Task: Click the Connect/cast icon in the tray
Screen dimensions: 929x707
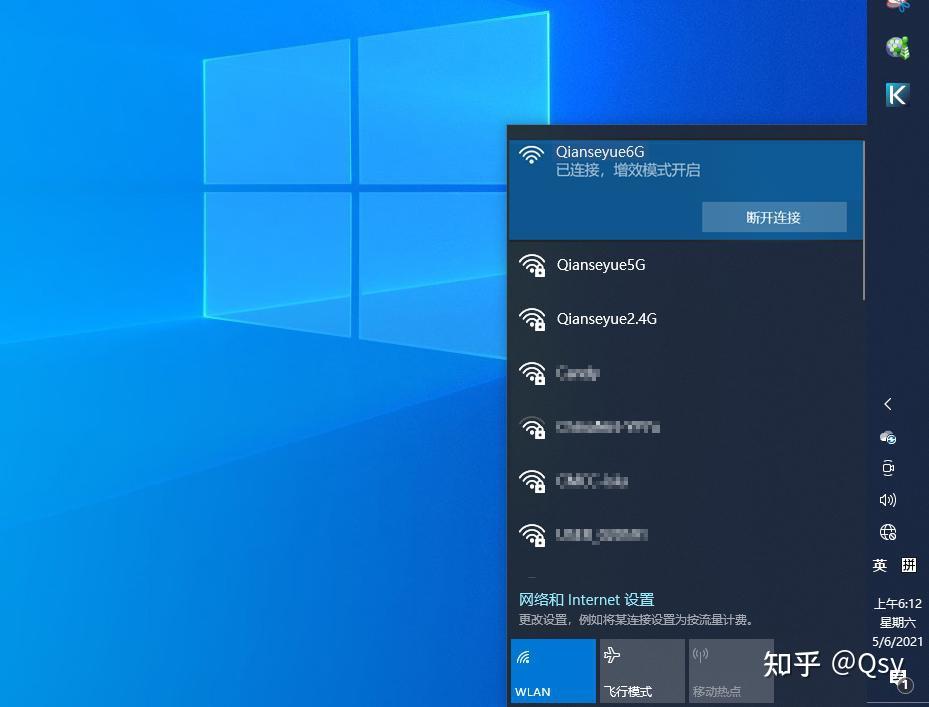Action: (x=888, y=468)
